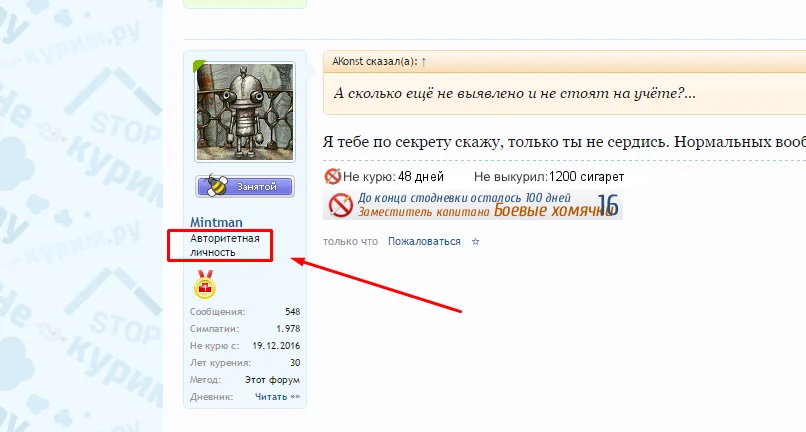806x432 pixels.
Task: Click the bee icon on Занятой badge
Action: [x=215, y=186]
